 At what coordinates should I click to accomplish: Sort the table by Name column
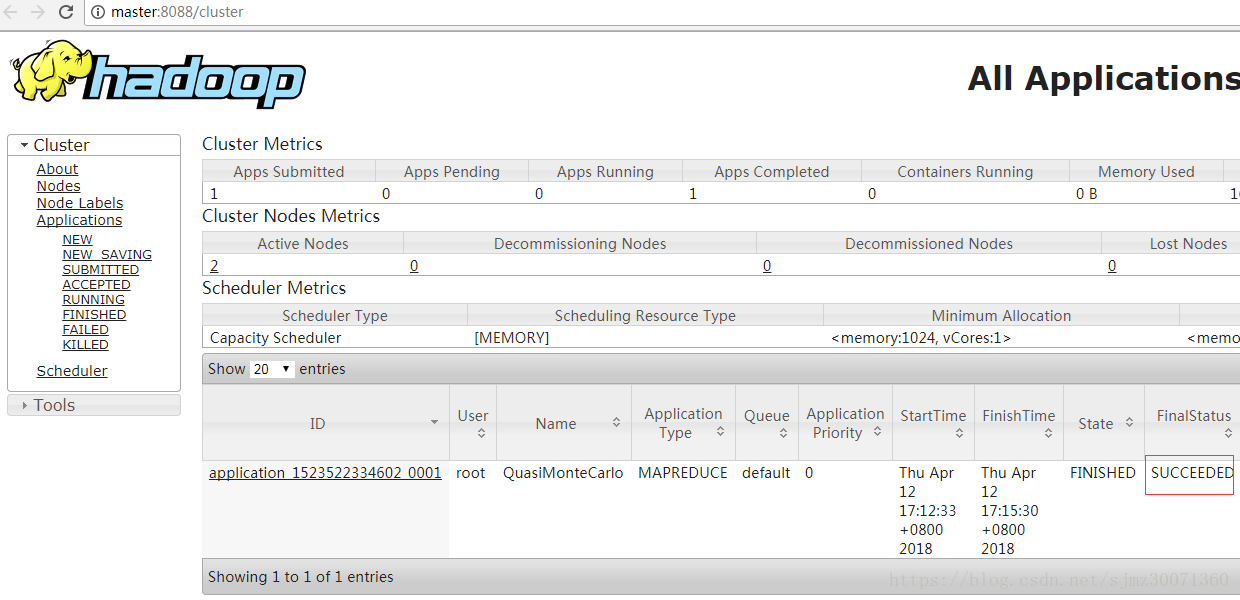click(x=564, y=423)
